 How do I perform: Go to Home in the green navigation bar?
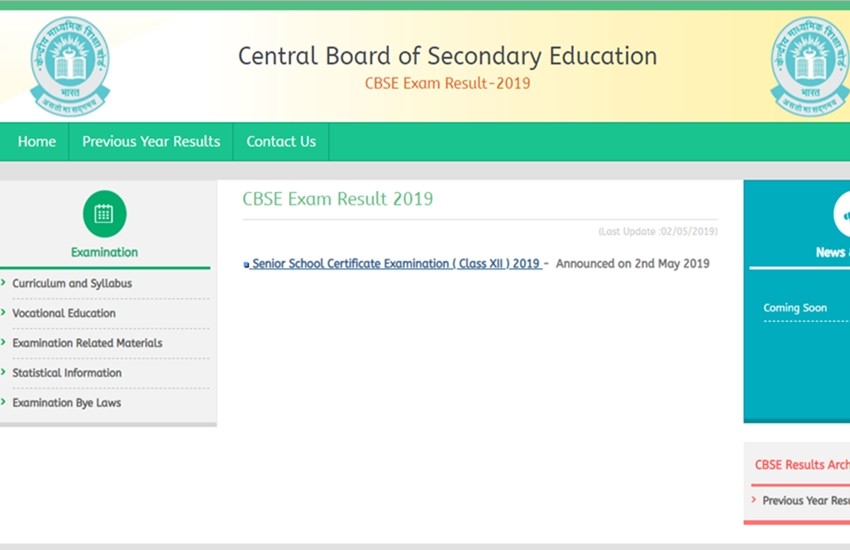36,142
